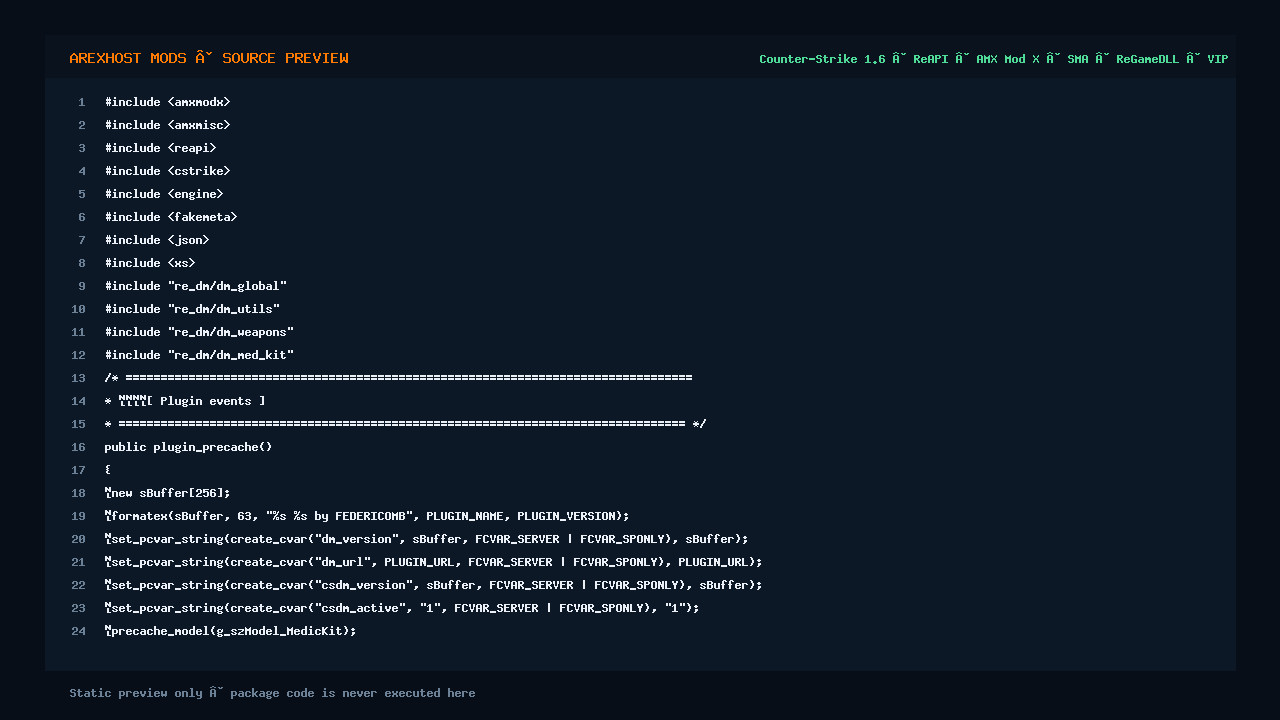Click the AREXHOST MODS SOURCE PREVIEW title

[209, 58]
